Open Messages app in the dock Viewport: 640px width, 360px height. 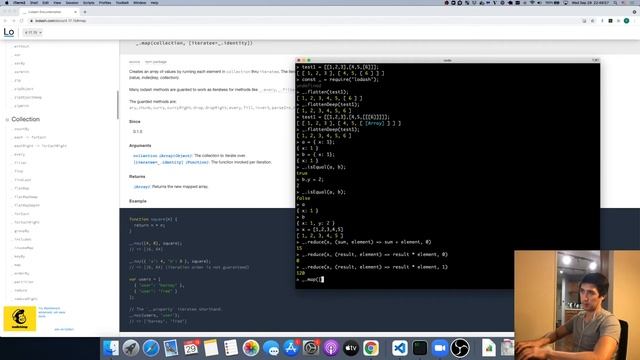tap(271, 348)
